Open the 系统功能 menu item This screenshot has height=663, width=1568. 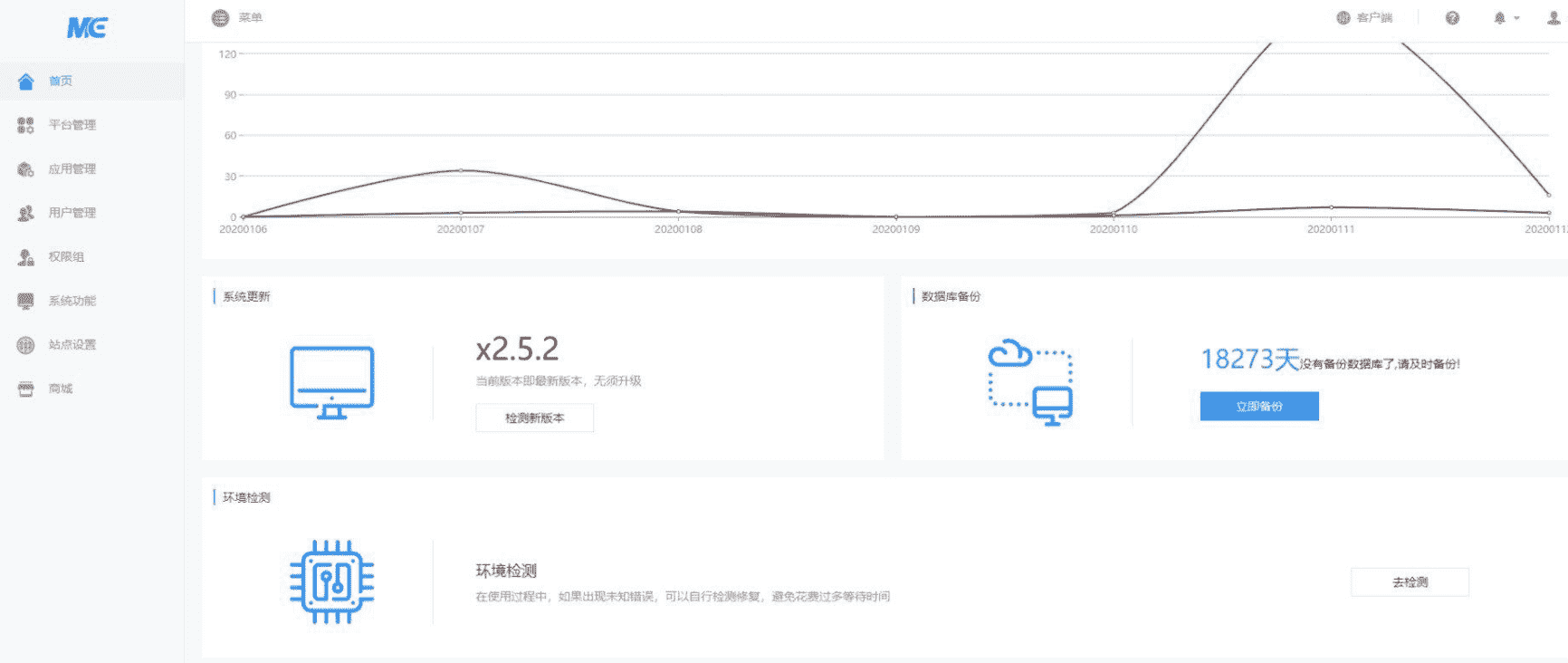coord(91,301)
